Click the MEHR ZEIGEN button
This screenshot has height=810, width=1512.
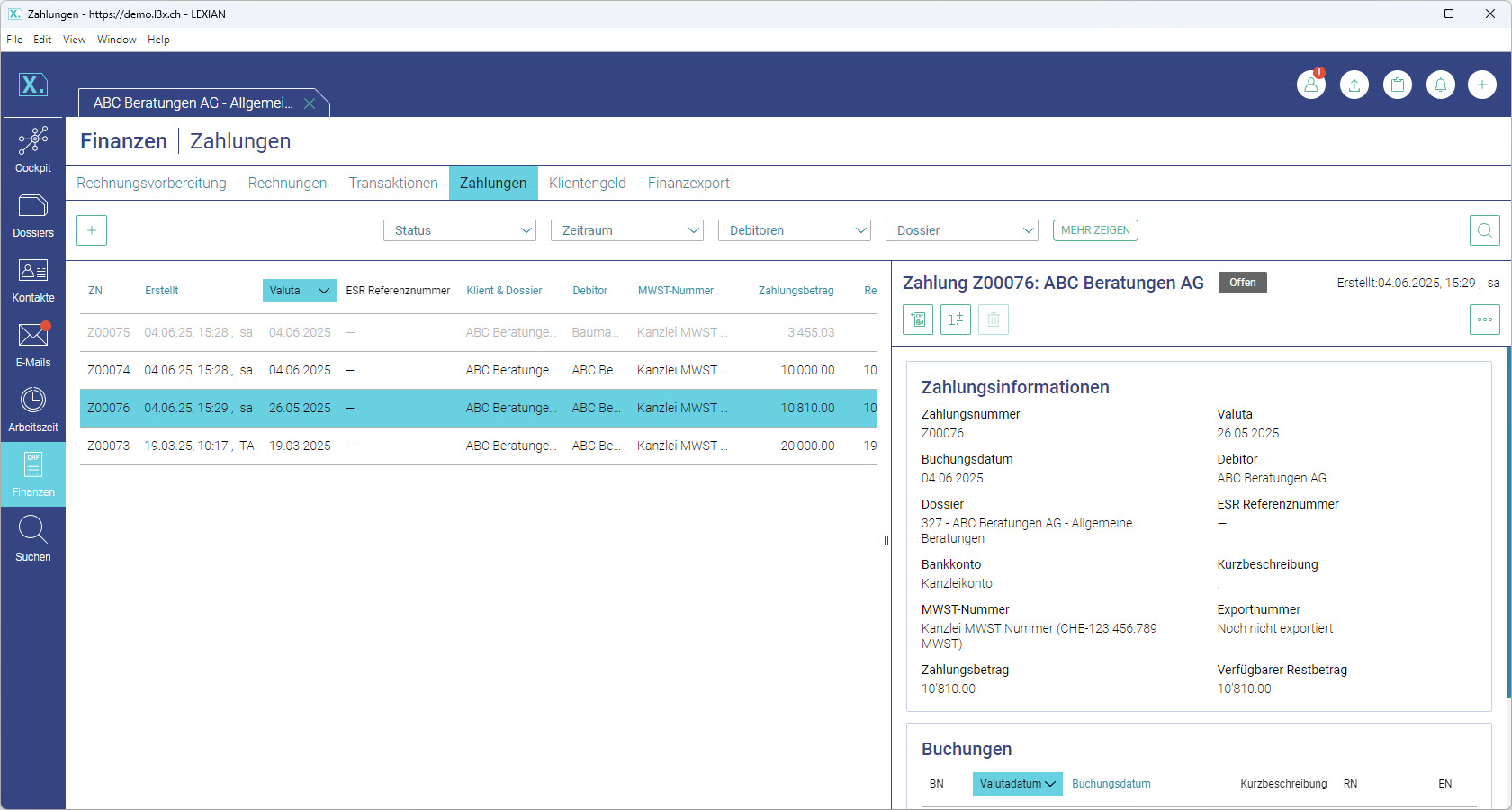[x=1095, y=230]
